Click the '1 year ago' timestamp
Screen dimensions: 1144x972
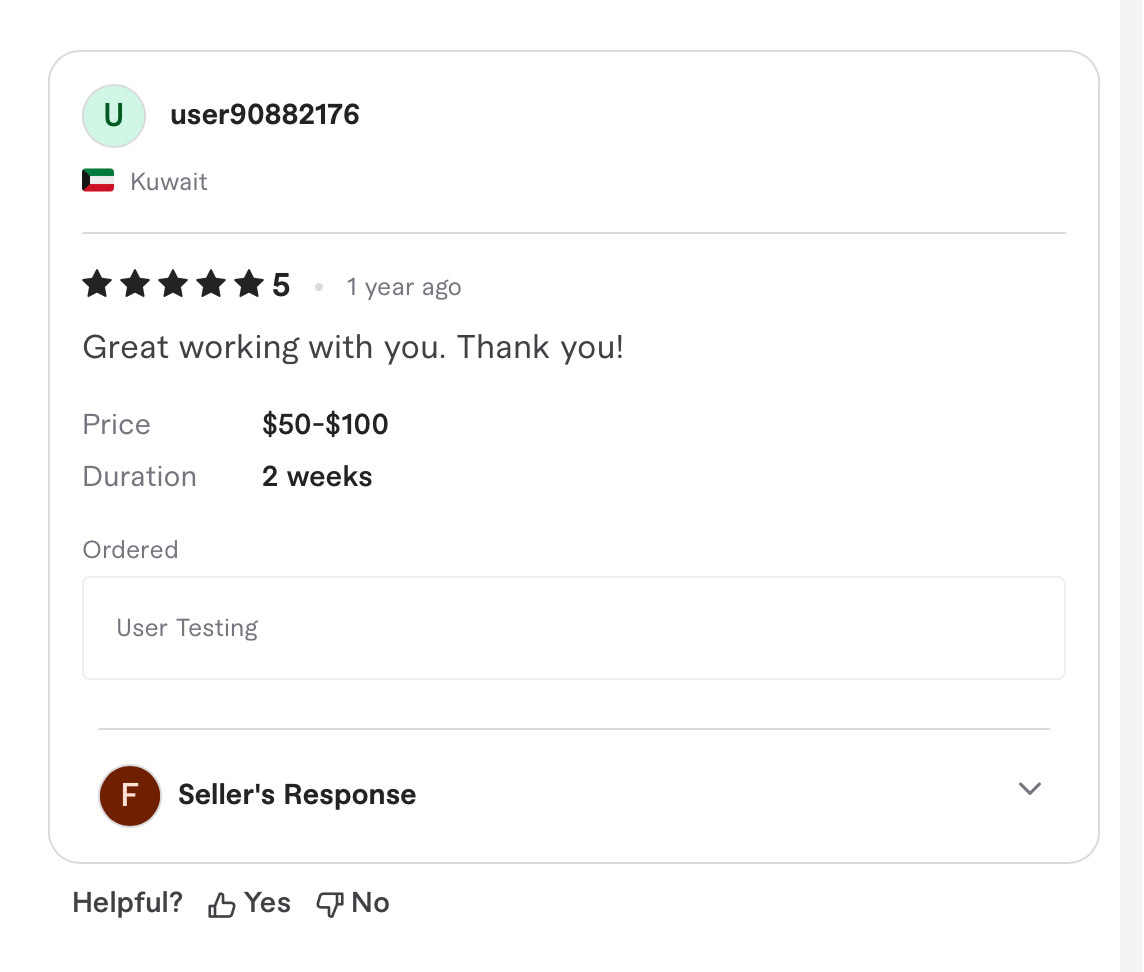pos(404,287)
